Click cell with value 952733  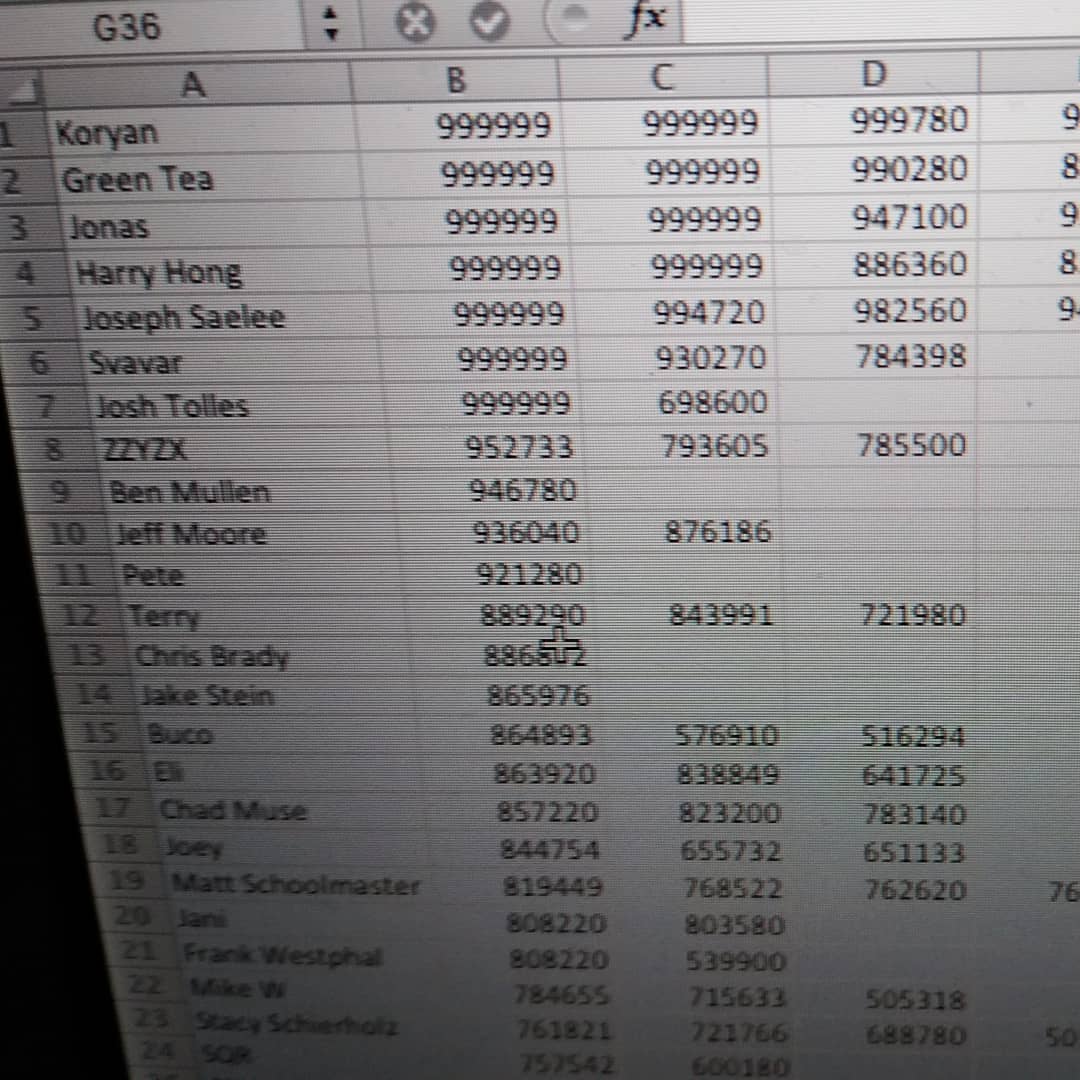(x=519, y=447)
